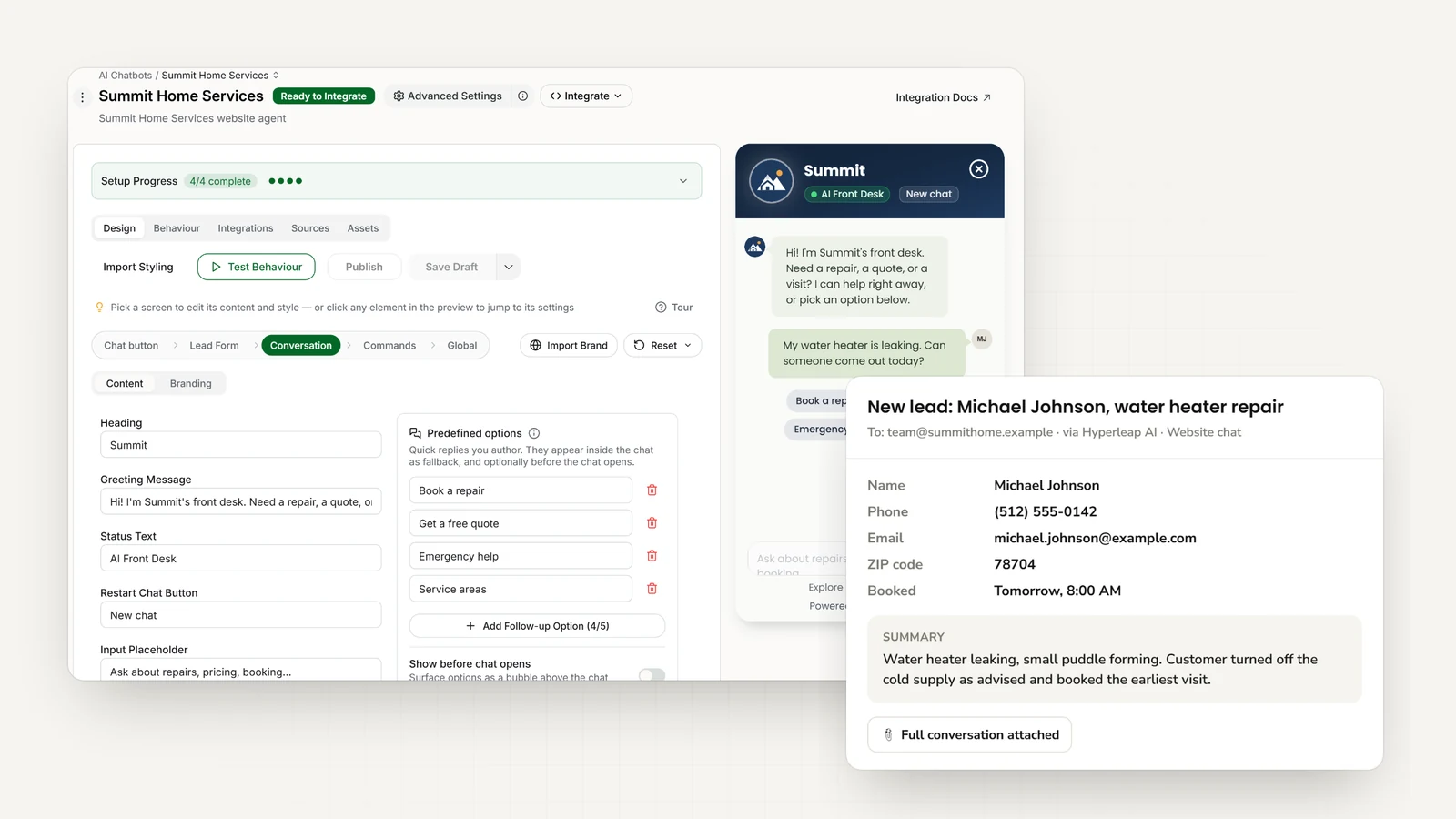Toggle 'Show before chat opens' switch
The height and width of the screenshot is (819, 1456).
652,674
